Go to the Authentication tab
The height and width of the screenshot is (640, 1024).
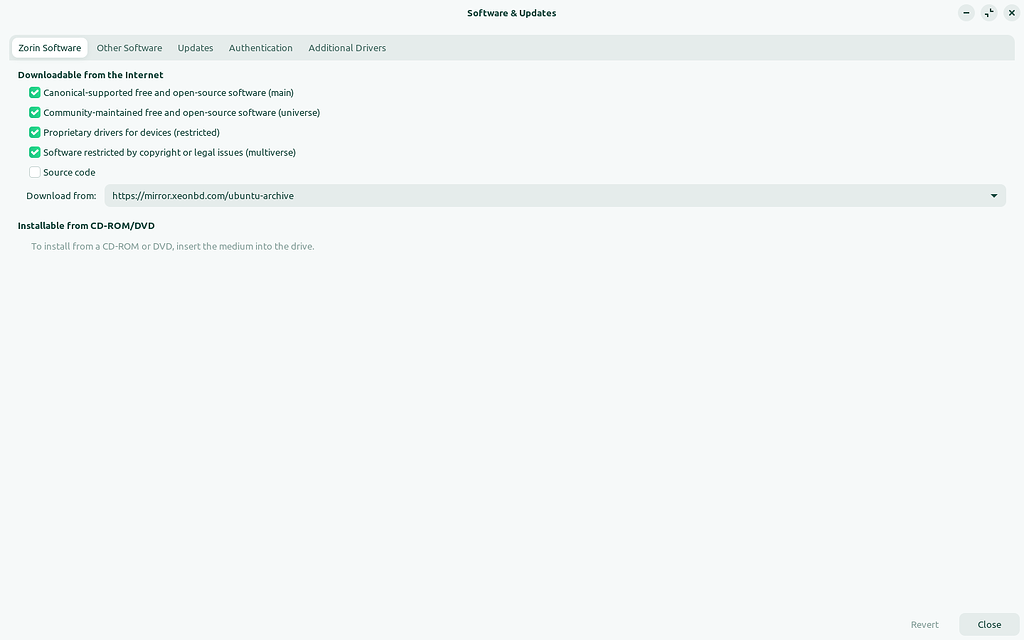coord(260,48)
